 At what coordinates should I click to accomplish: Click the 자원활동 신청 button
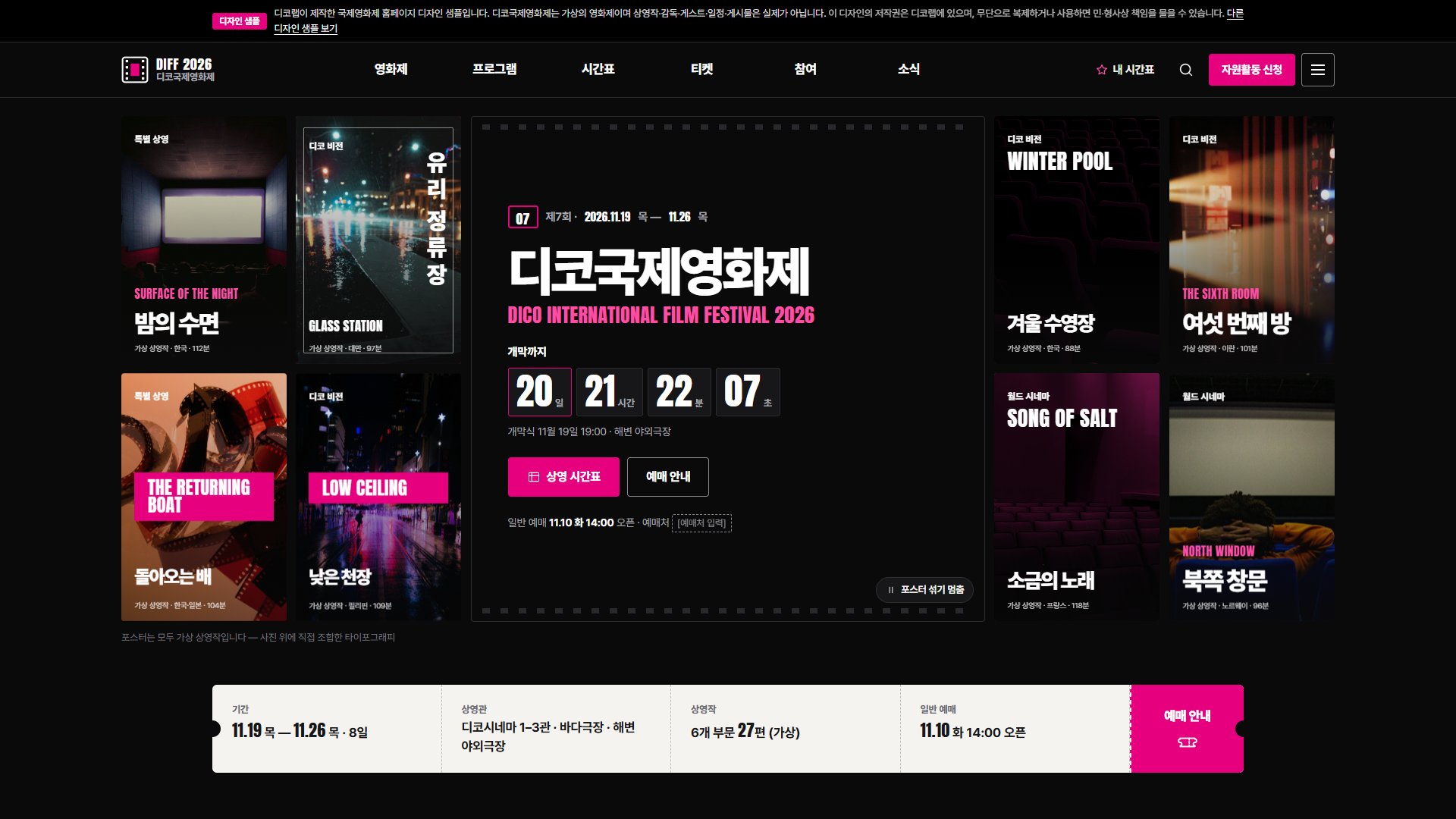click(1252, 70)
